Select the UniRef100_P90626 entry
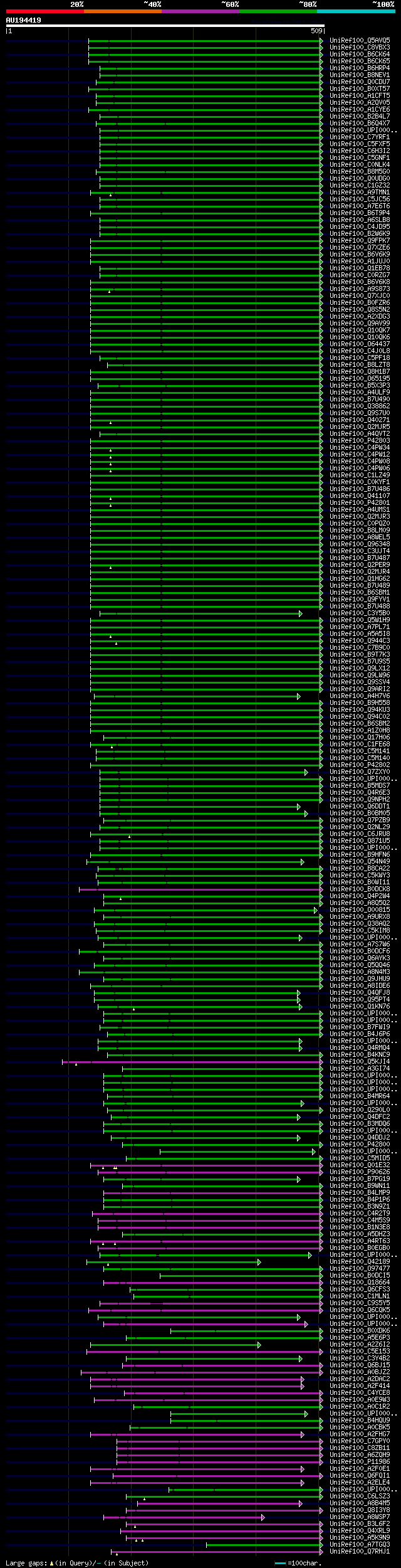401x1568 pixels. (x=360, y=1172)
